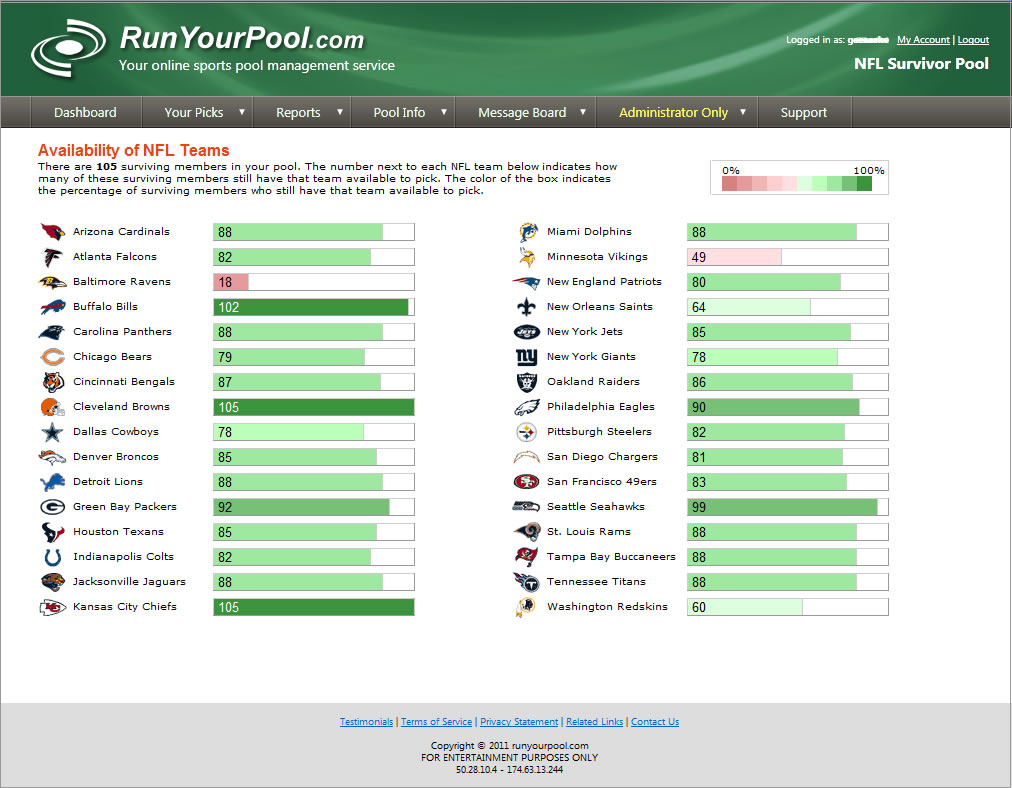Click the Baltimore Ravens availability bar
Viewport: 1012px width, 788px height.
[313, 282]
